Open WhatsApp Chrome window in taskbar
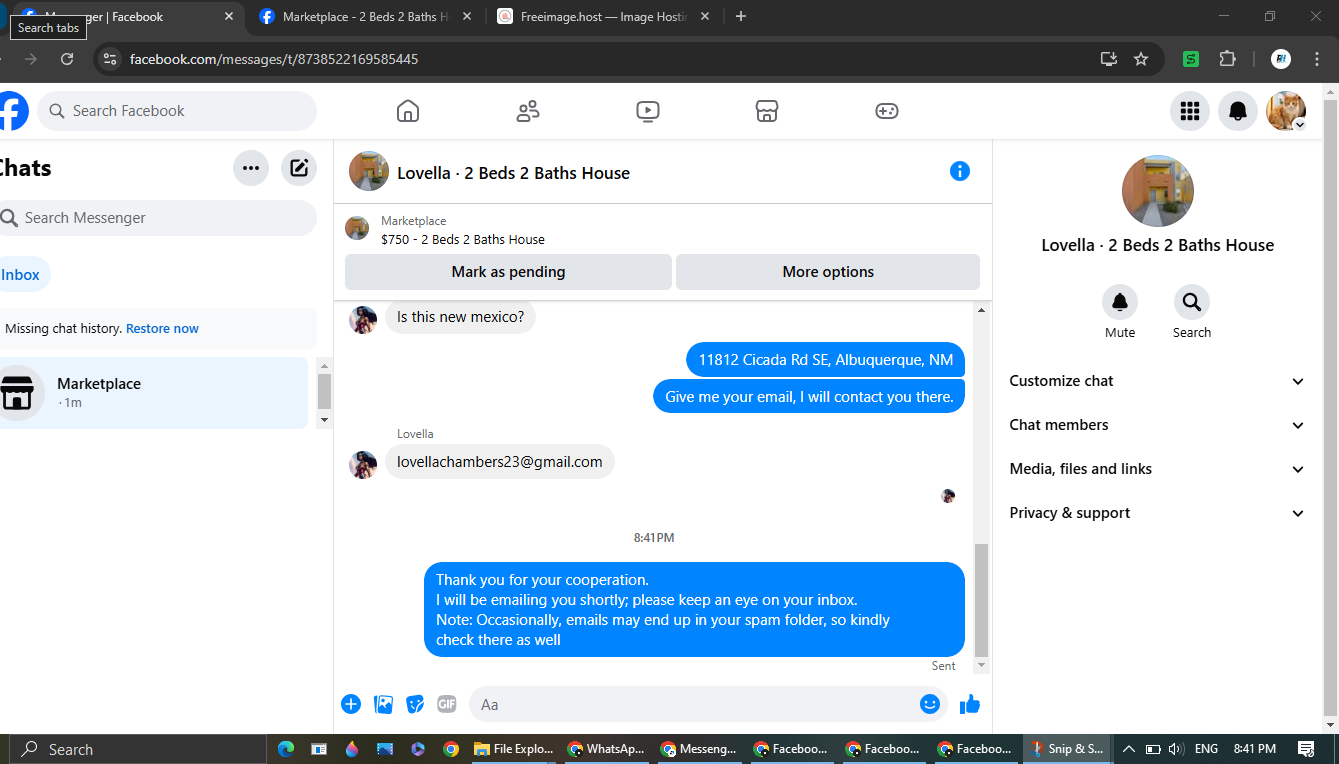This screenshot has width=1339, height=764. coord(606,749)
